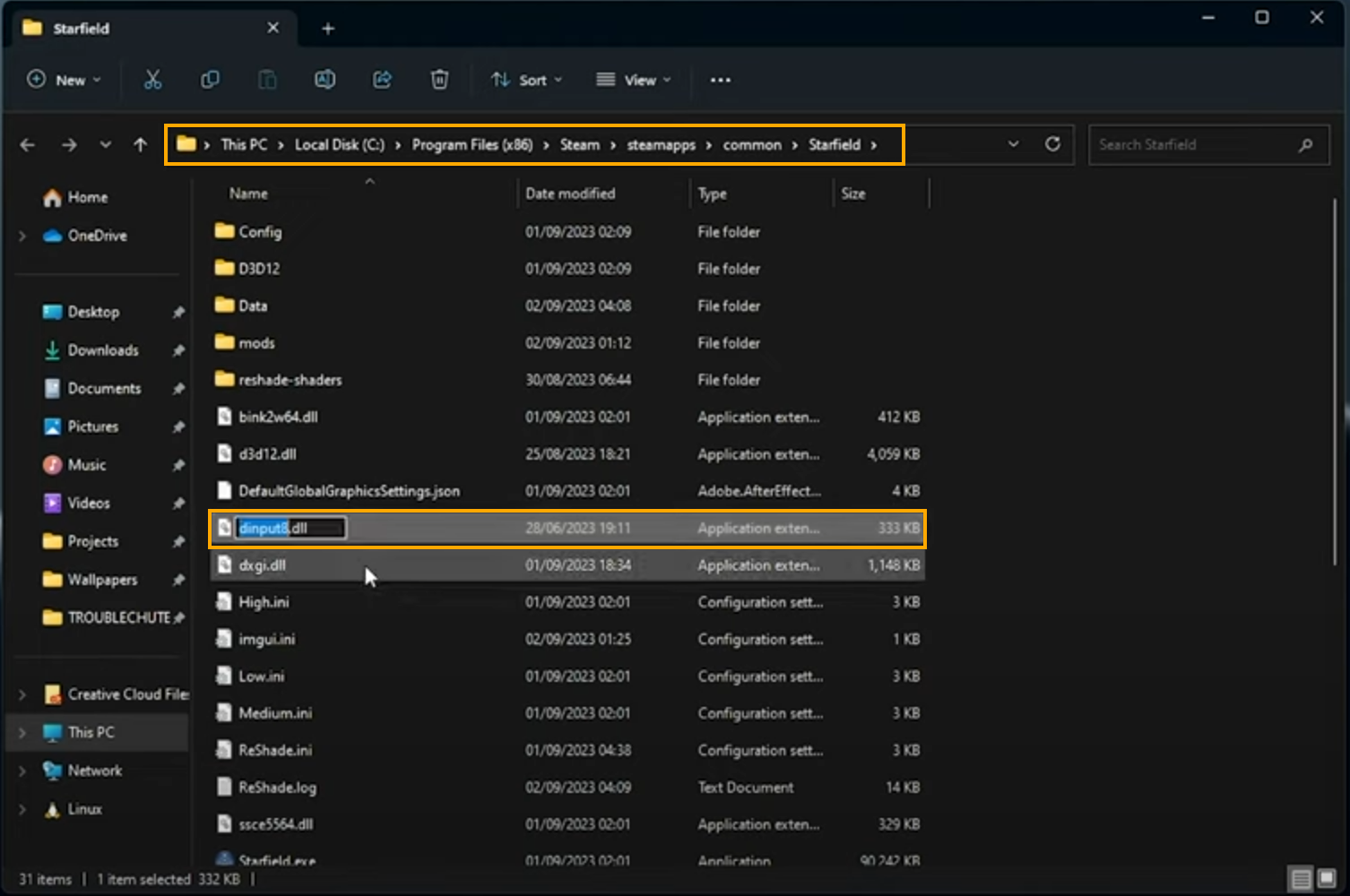The width and height of the screenshot is (1350, 896).
Task: Open recent locations dropdown chevron
Action: pos(106,144)
